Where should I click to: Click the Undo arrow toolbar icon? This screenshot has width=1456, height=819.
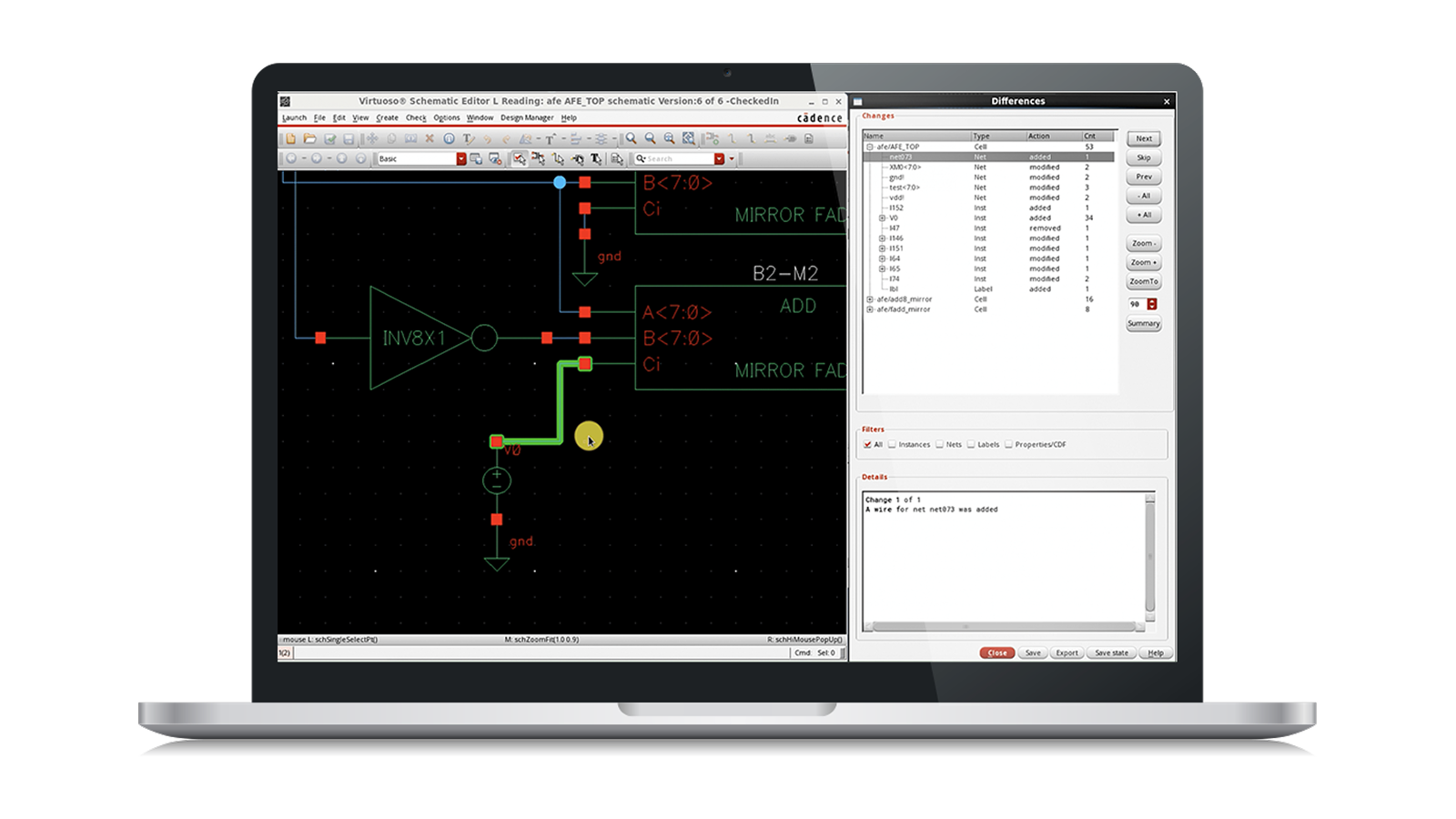[x=488, y=139]
